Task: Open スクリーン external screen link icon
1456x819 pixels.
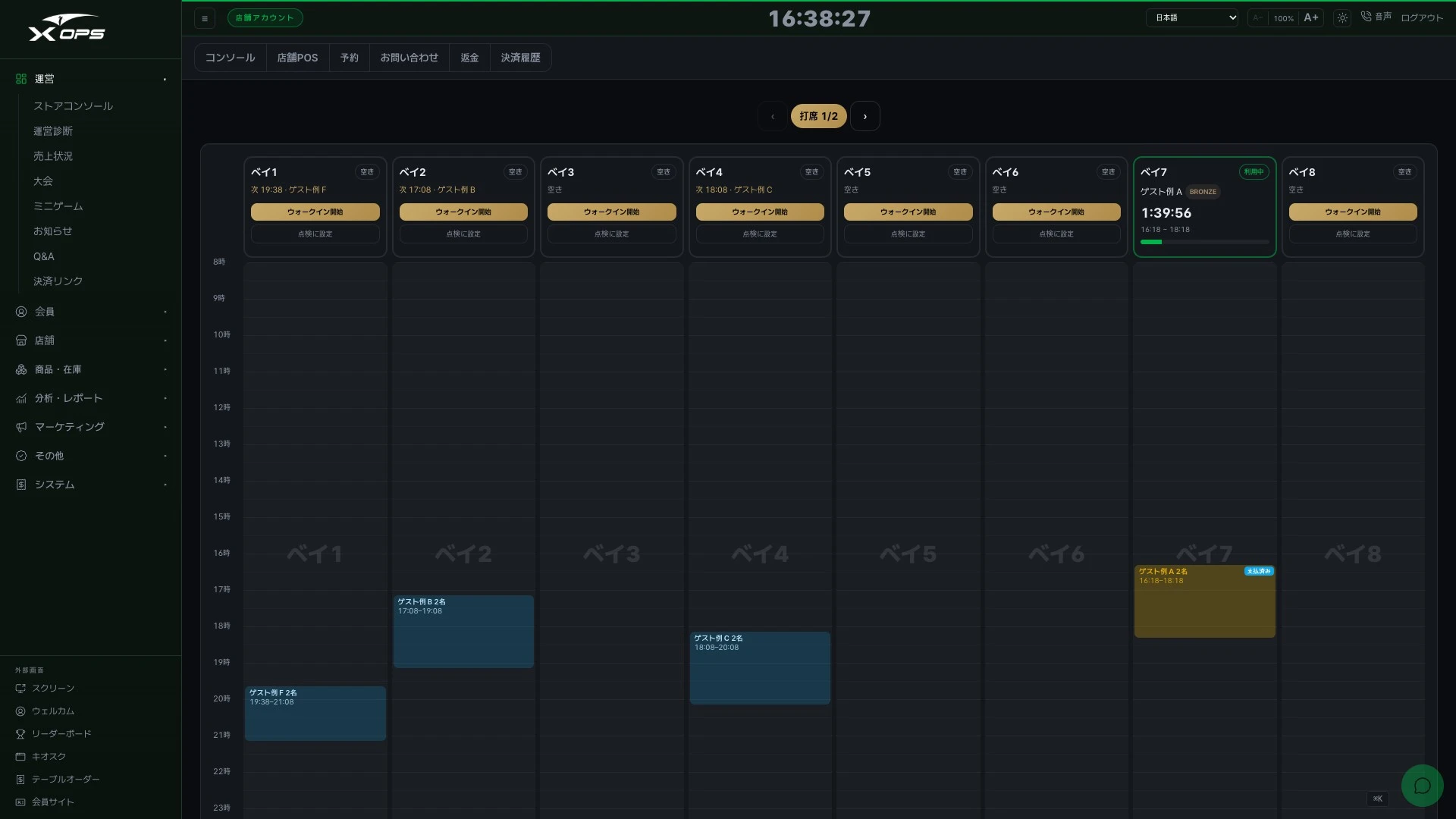Action: click(x=20, y=689)
